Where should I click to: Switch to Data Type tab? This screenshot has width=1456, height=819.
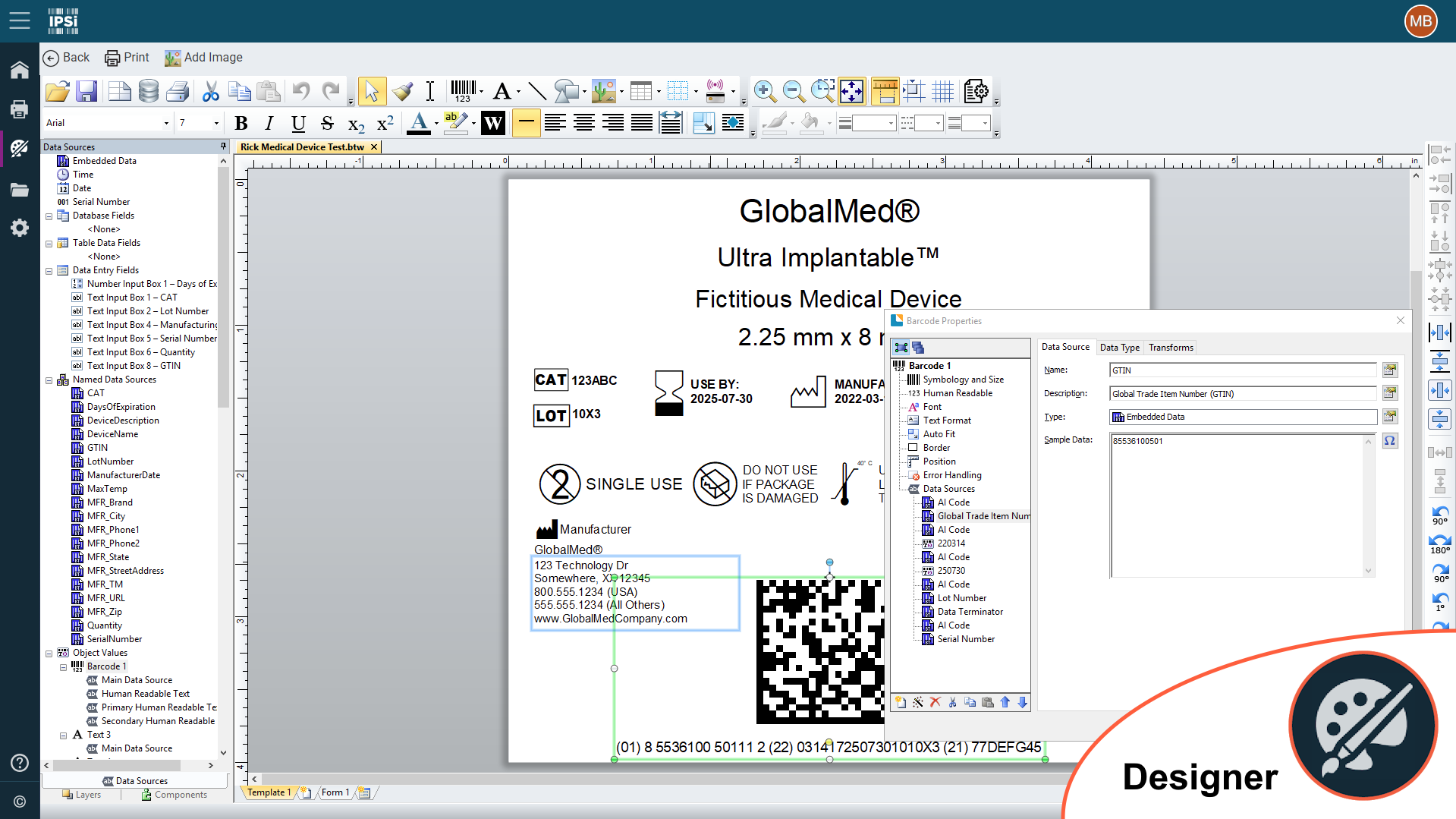(1119, 348)
